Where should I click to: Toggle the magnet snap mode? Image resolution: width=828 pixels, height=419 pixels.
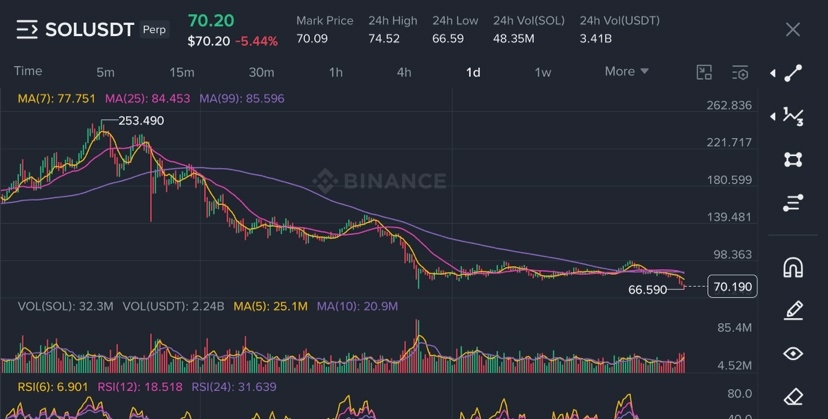coord(793,267)
